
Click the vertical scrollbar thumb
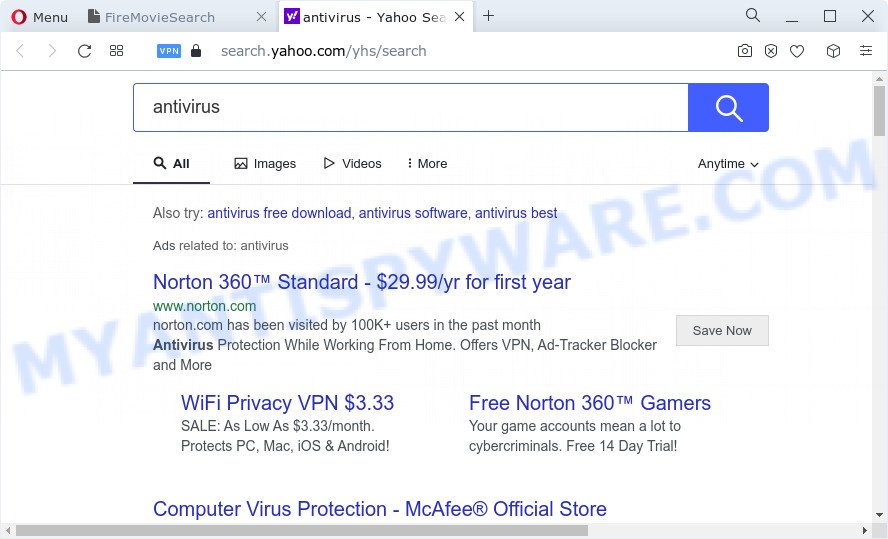[879, 111]
